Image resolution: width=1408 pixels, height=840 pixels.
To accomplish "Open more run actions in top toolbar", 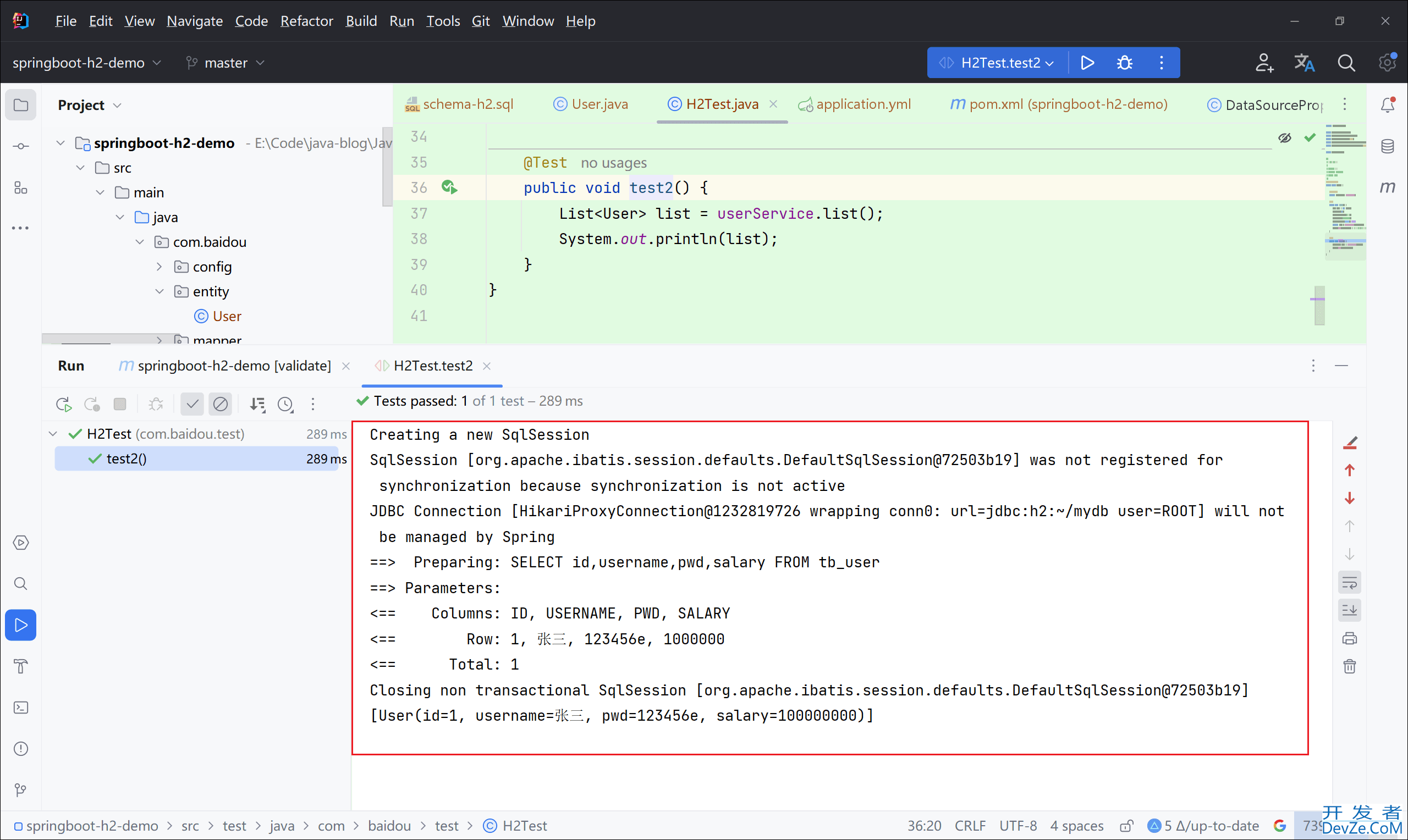I will [x=1161, y=62].
